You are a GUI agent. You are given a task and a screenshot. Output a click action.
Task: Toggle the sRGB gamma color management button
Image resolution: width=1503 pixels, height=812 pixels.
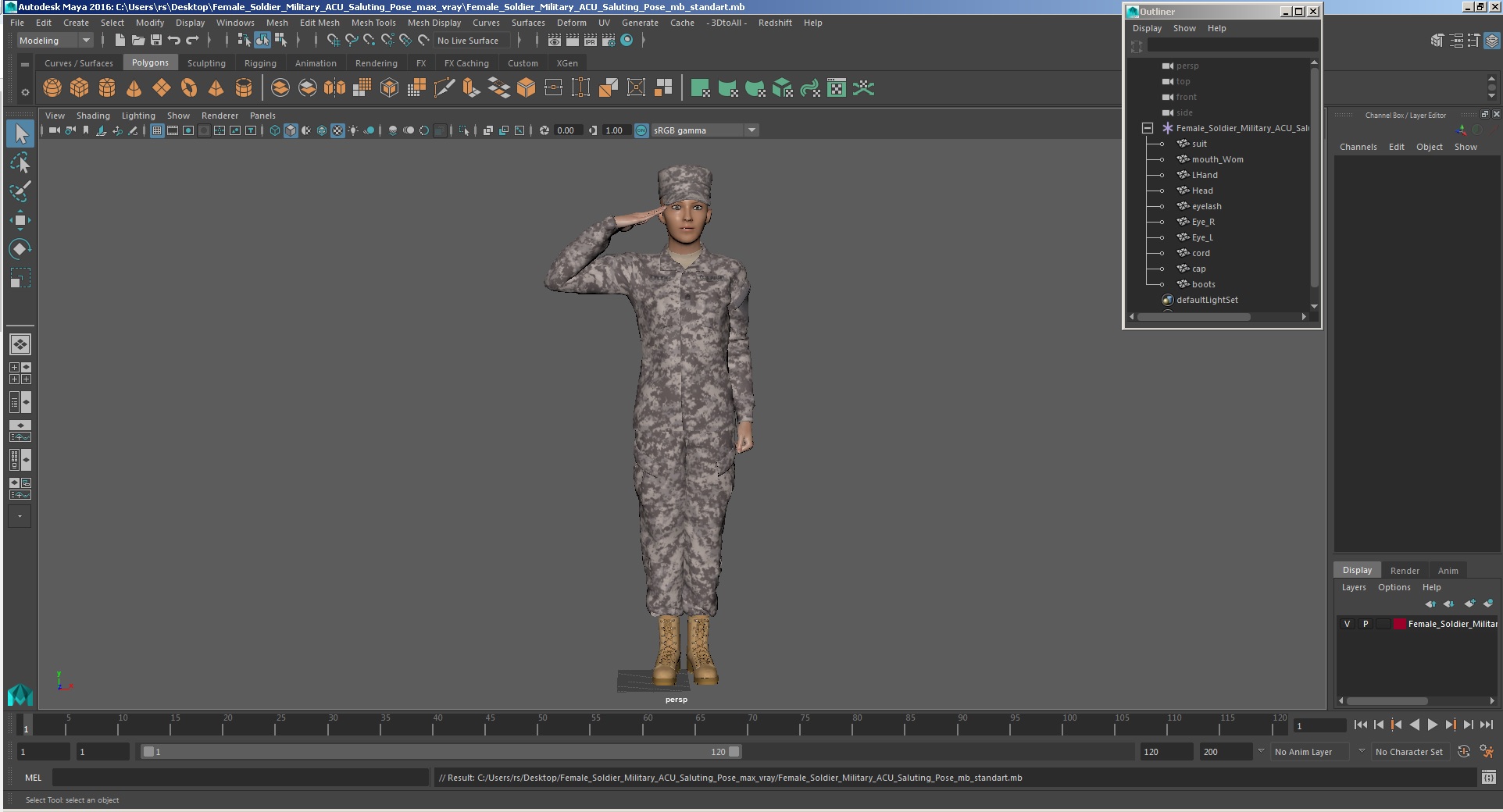coord(641,130)
